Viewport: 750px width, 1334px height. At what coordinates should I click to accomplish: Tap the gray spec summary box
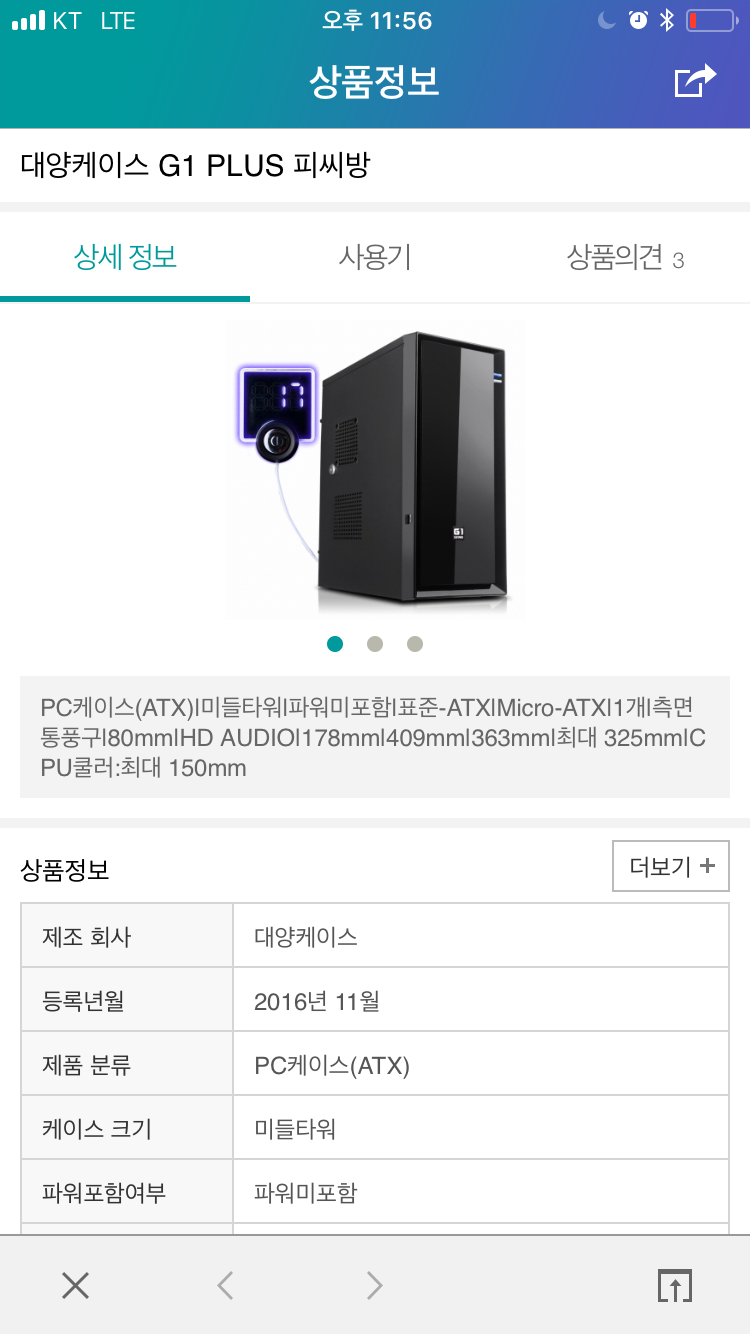[375, 737]
